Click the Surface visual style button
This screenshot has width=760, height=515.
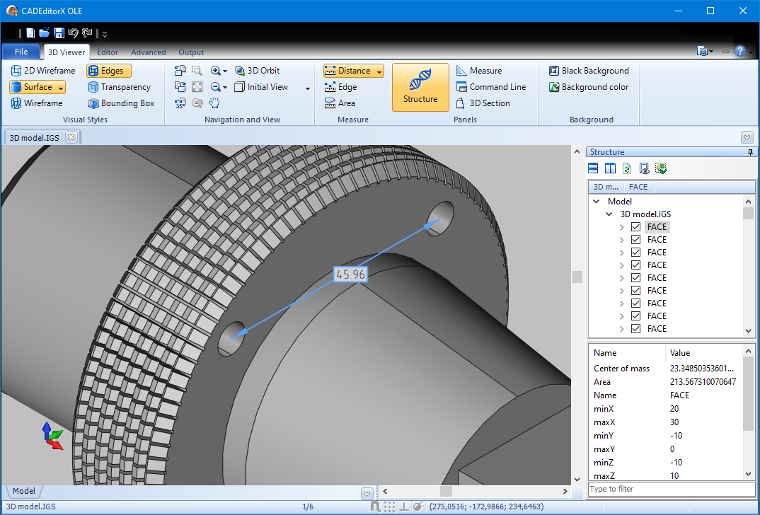click(x=32, y=87)
